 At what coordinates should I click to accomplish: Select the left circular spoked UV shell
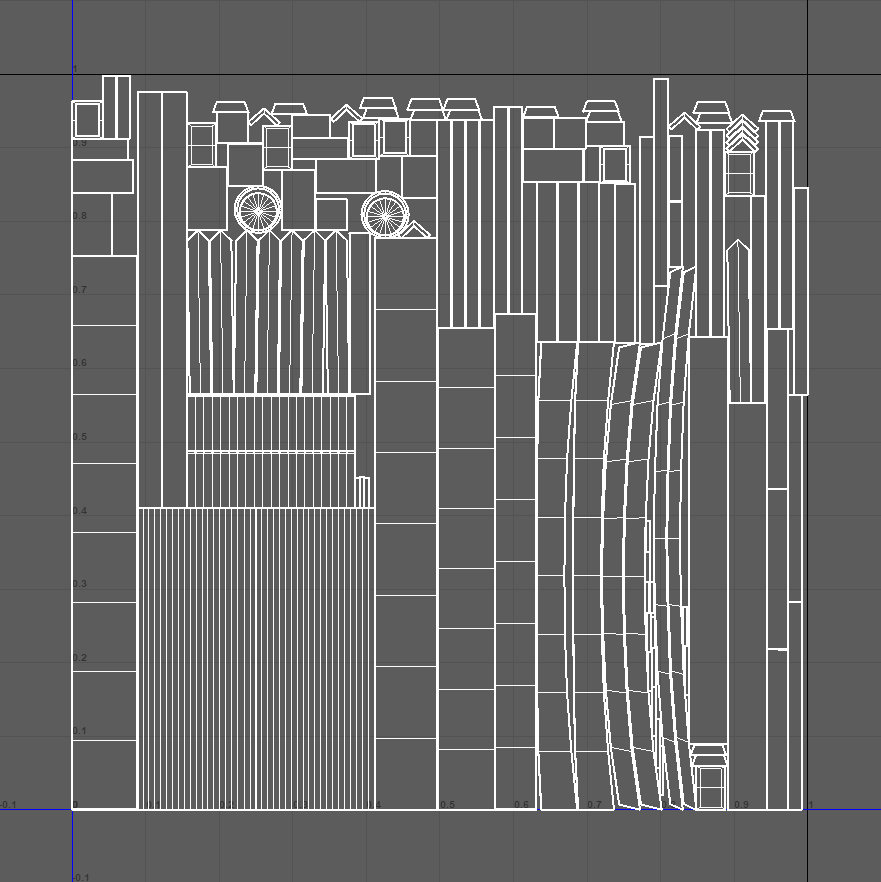(x=258, y=210)
